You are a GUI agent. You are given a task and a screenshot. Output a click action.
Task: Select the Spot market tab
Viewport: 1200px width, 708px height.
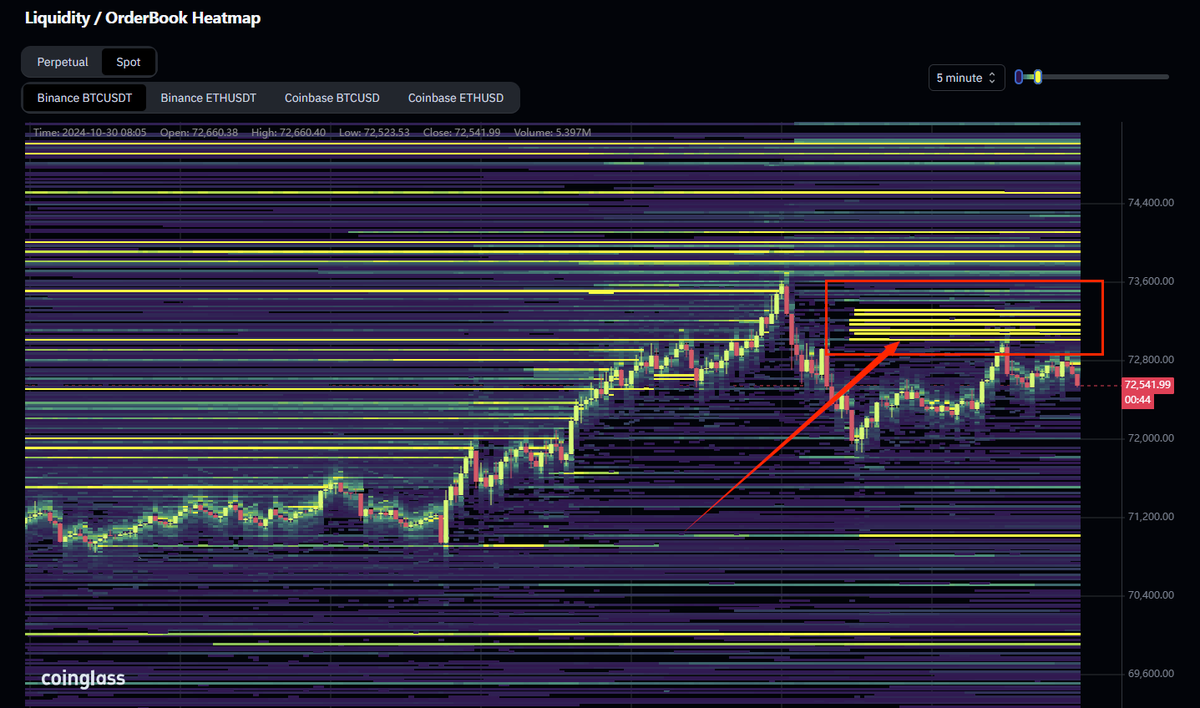(129, 62)
